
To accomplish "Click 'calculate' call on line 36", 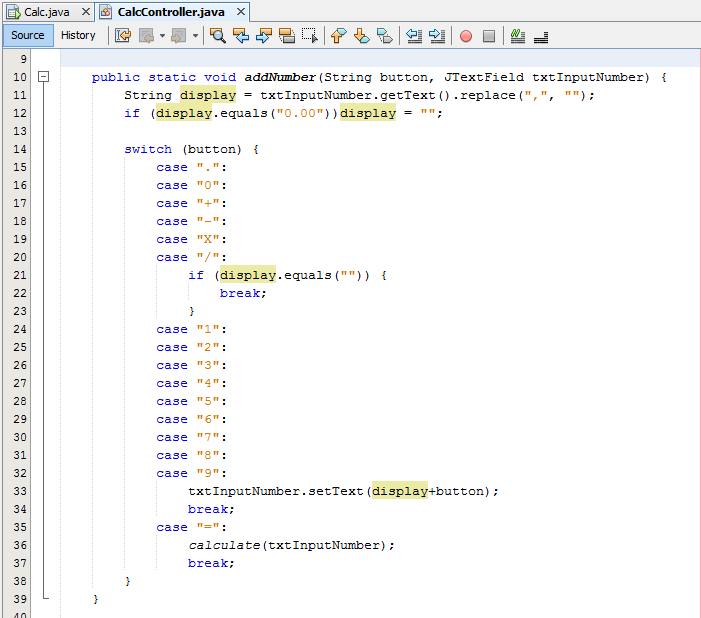I will 224,546.
